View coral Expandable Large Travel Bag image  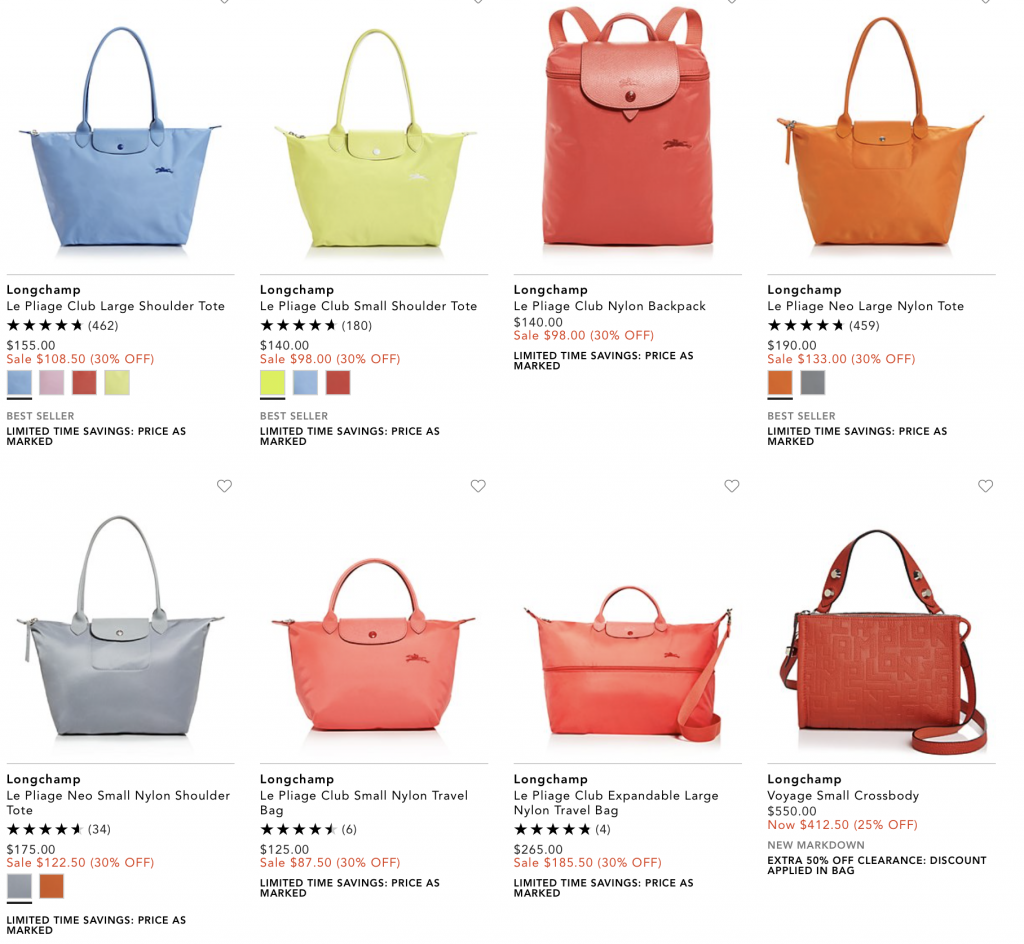click(x=628, y=666)
